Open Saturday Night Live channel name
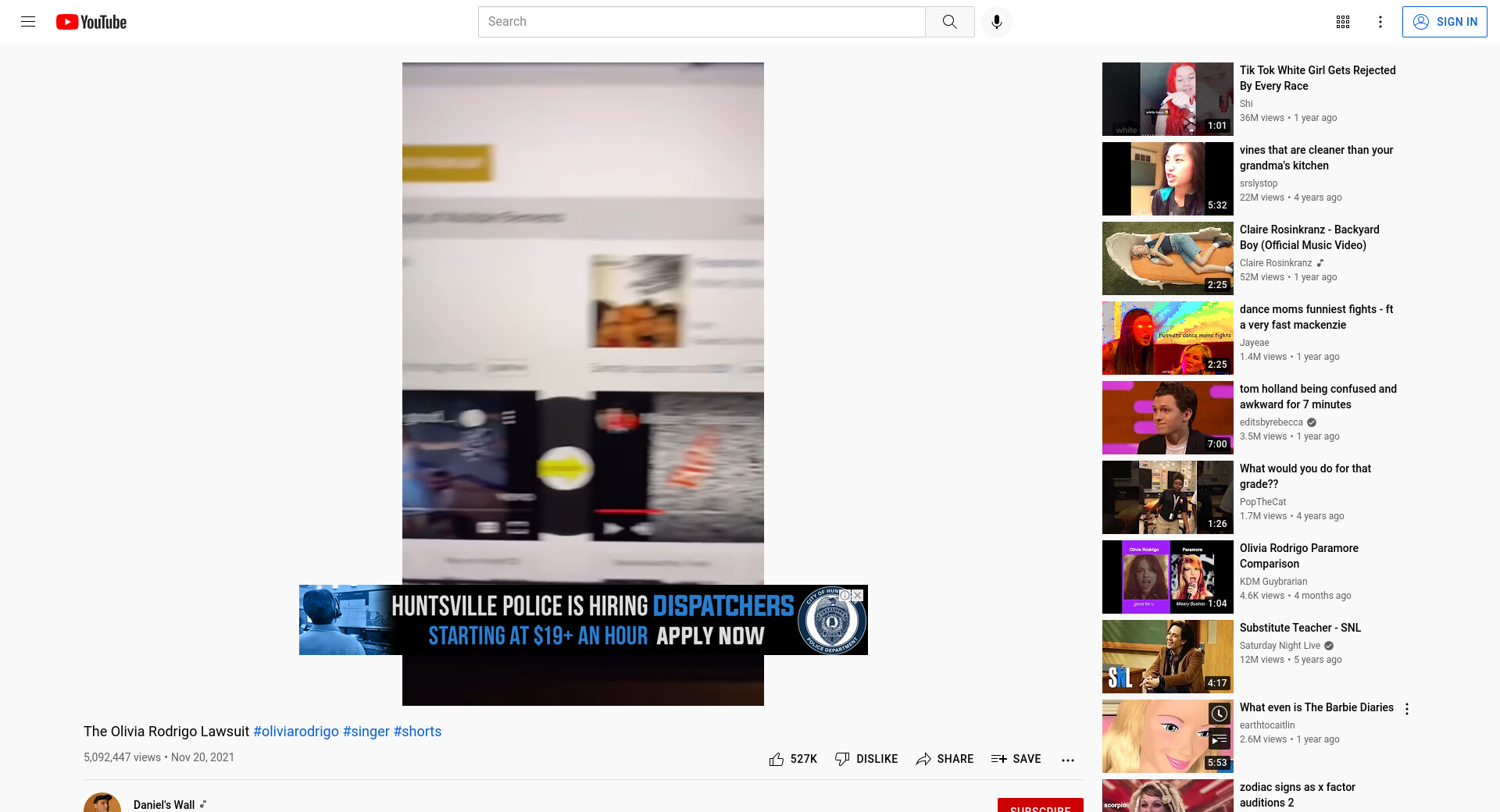The image size is (1500, 812). tap(1280, 646)
